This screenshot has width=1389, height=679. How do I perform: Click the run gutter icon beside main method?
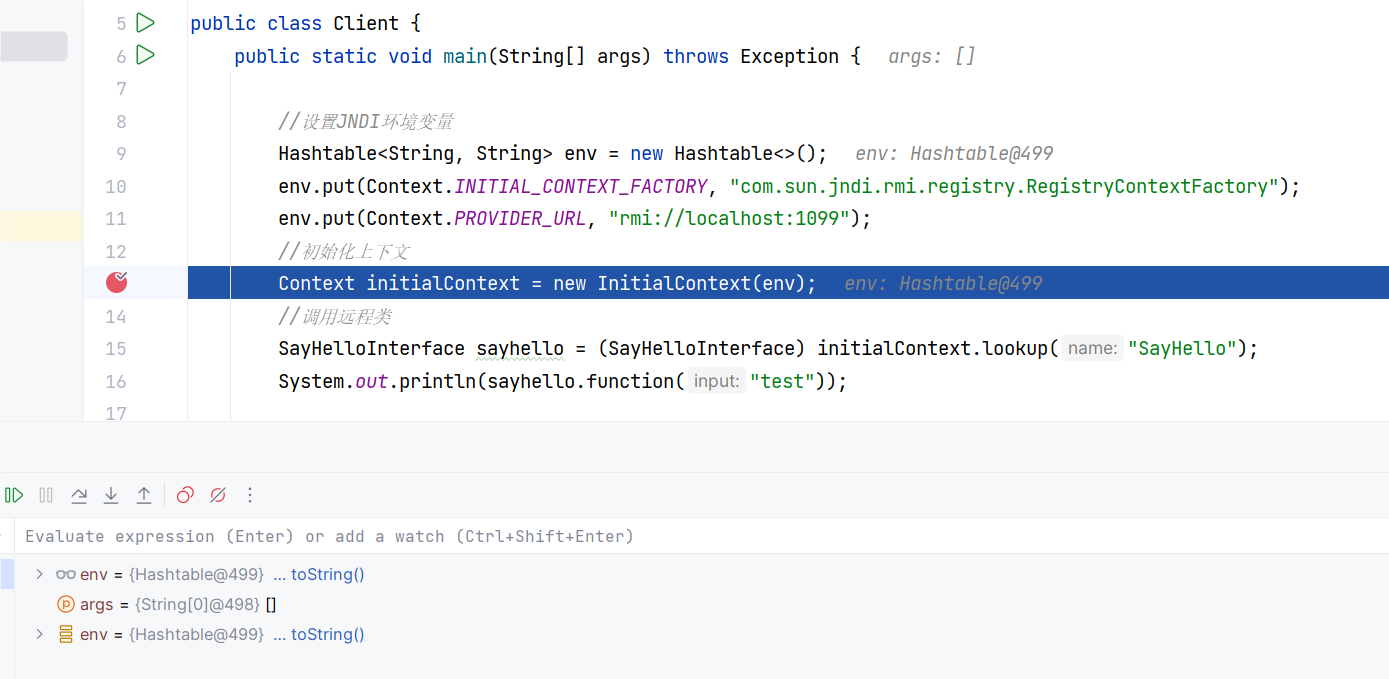146,55
